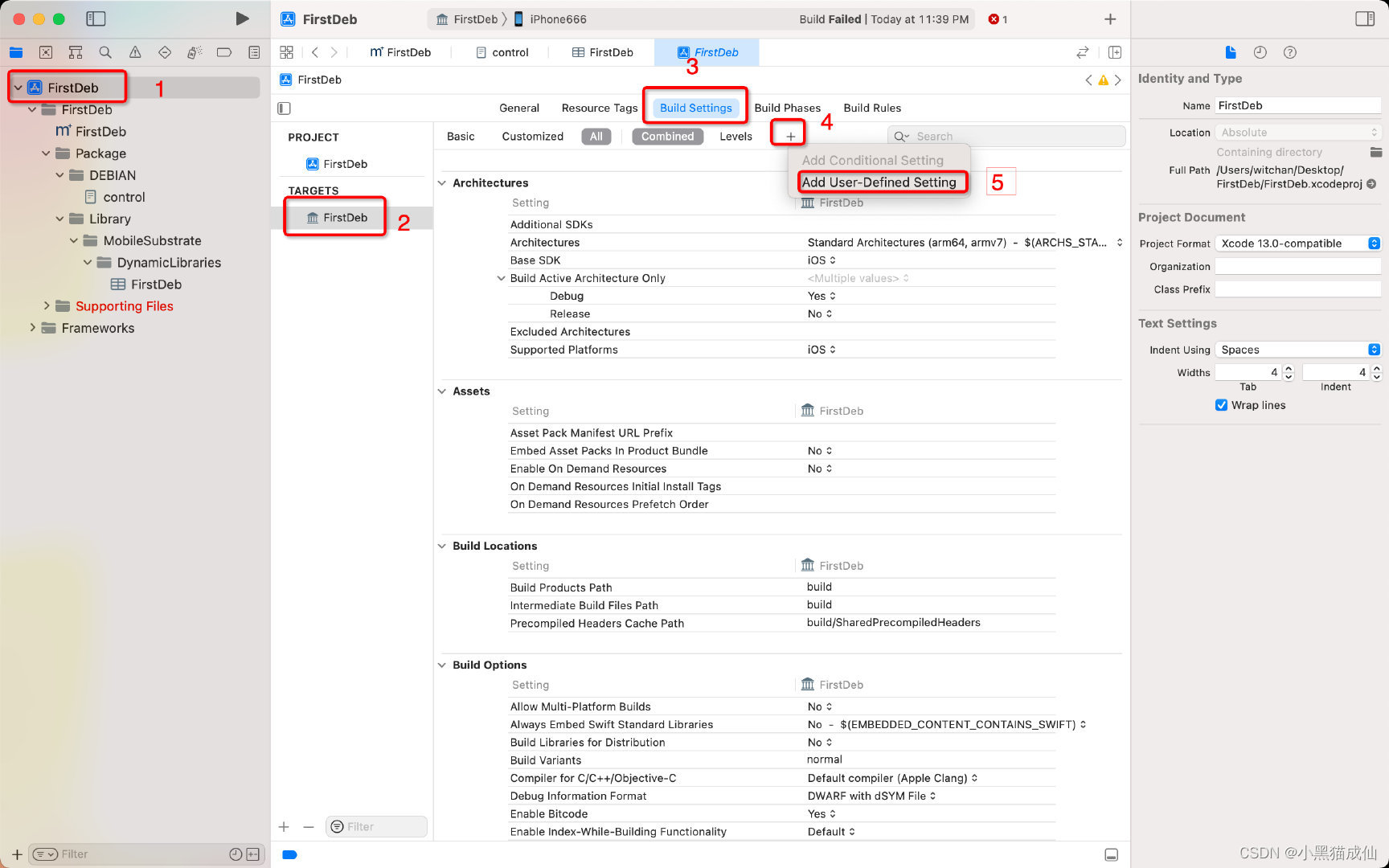Open the Debug navigator icon
Screen dimensions: 1389x868
click(195, 52)
